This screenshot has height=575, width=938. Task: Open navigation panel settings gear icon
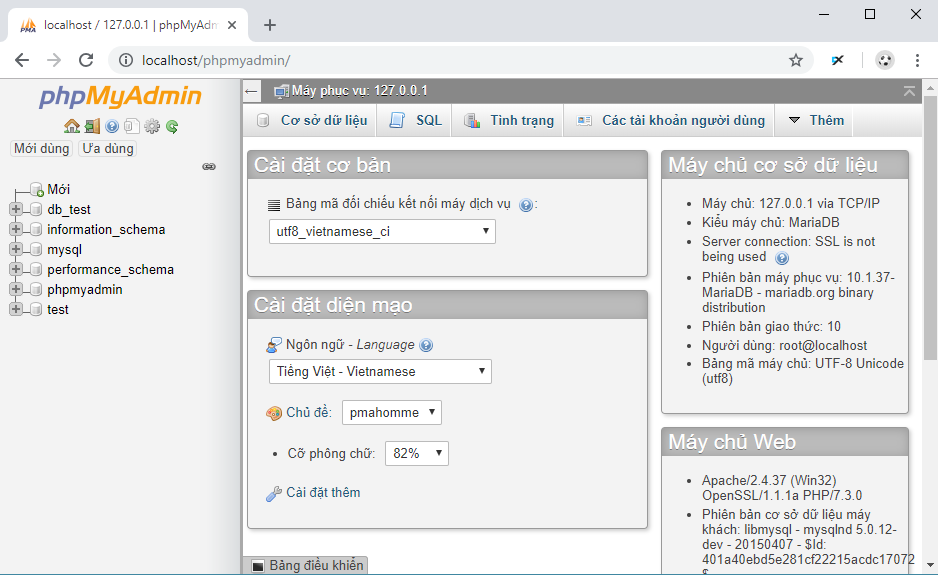pos(152,126)
